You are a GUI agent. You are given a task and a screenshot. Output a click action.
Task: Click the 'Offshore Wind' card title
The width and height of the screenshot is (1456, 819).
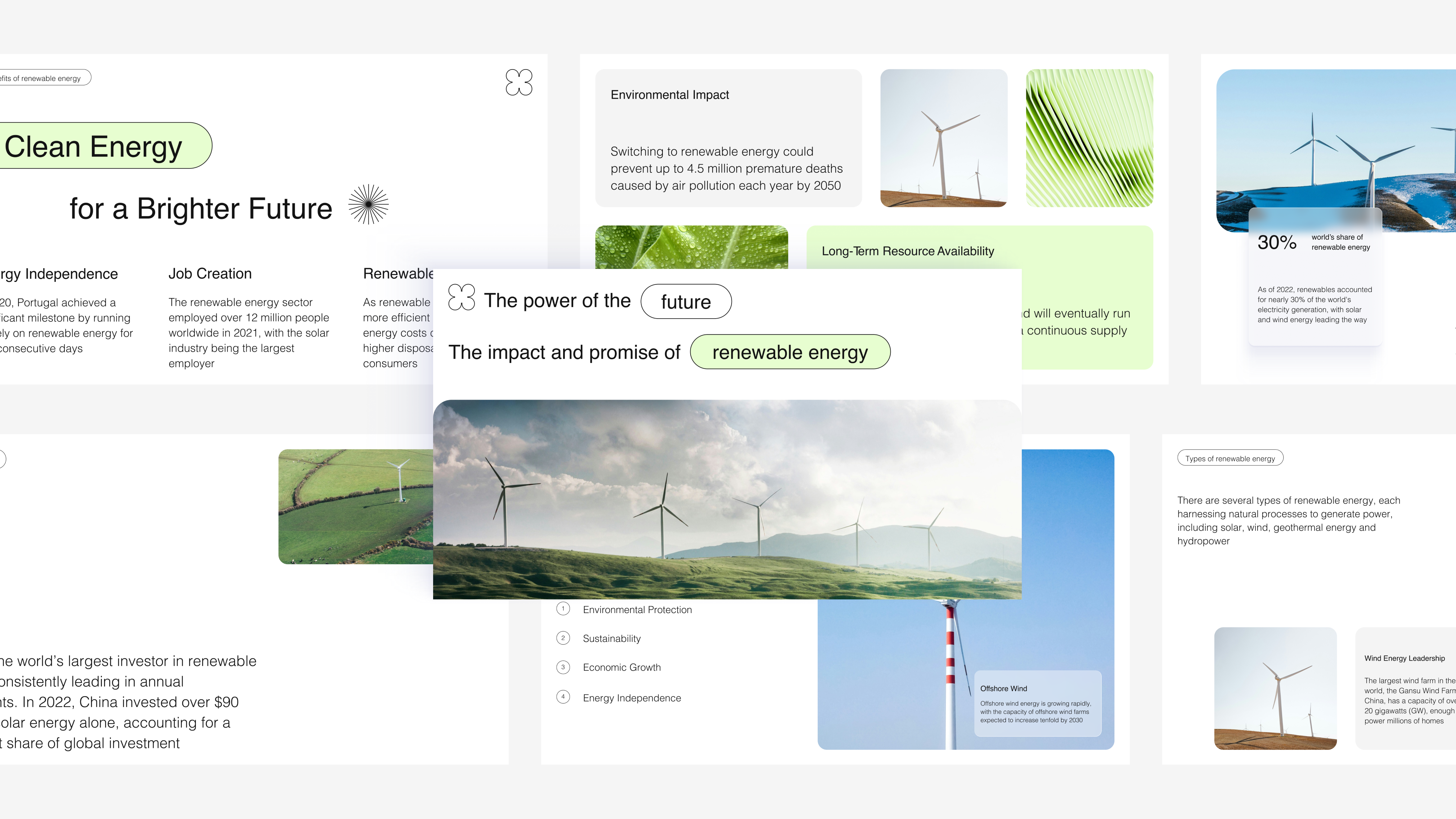[x=1004, y=688]
